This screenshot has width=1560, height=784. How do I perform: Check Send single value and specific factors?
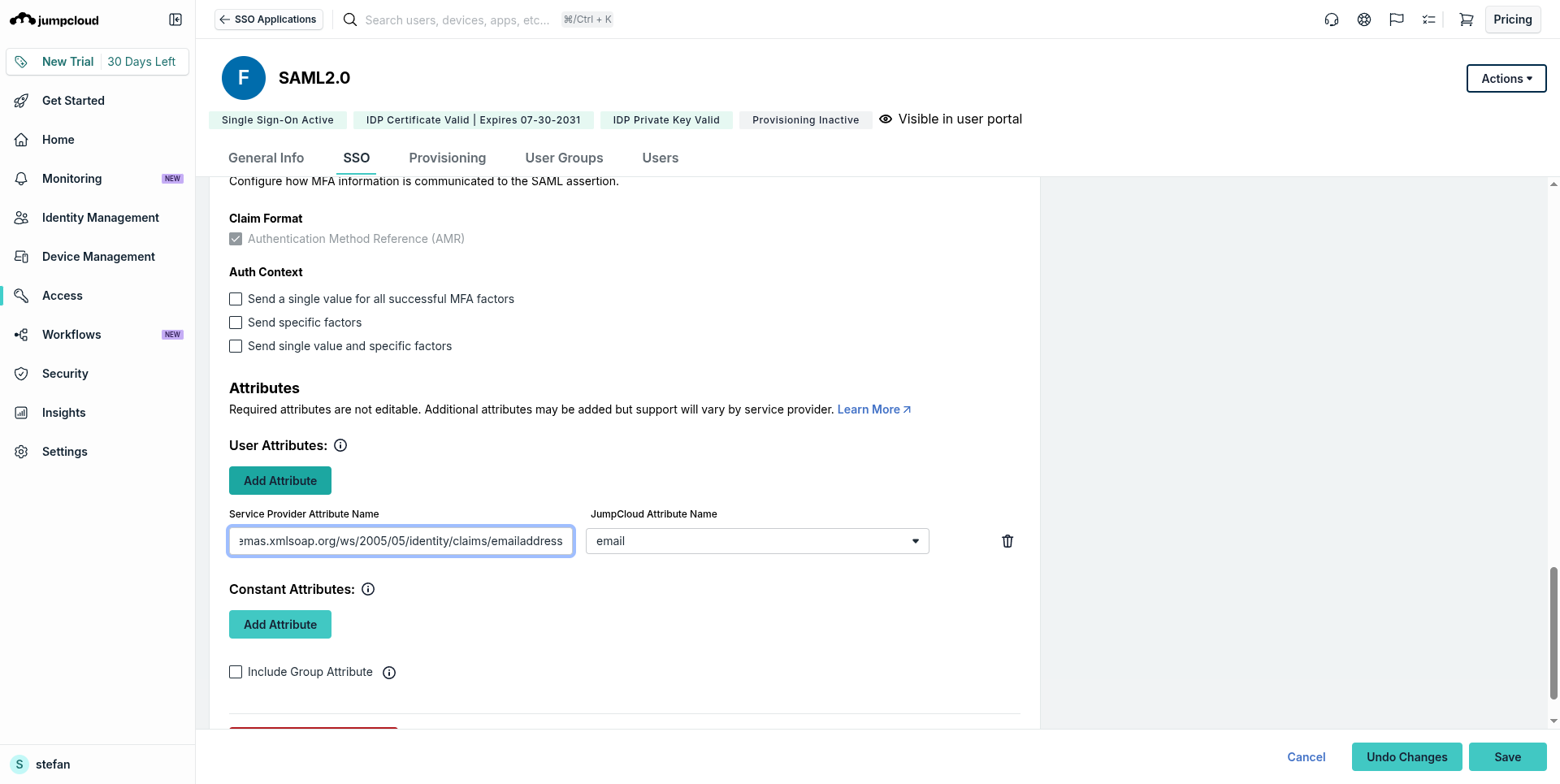point(236,346)
